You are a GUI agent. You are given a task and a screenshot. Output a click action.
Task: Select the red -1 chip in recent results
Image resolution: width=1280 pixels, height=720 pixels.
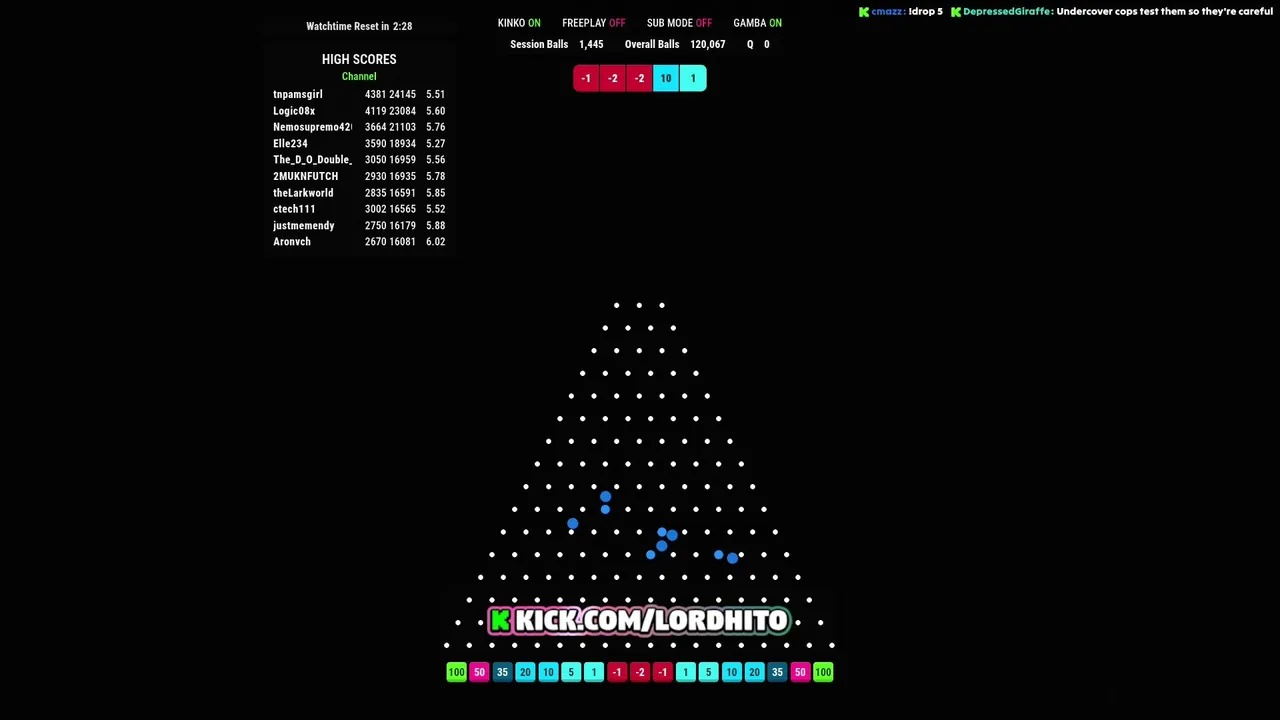[586, 78]
